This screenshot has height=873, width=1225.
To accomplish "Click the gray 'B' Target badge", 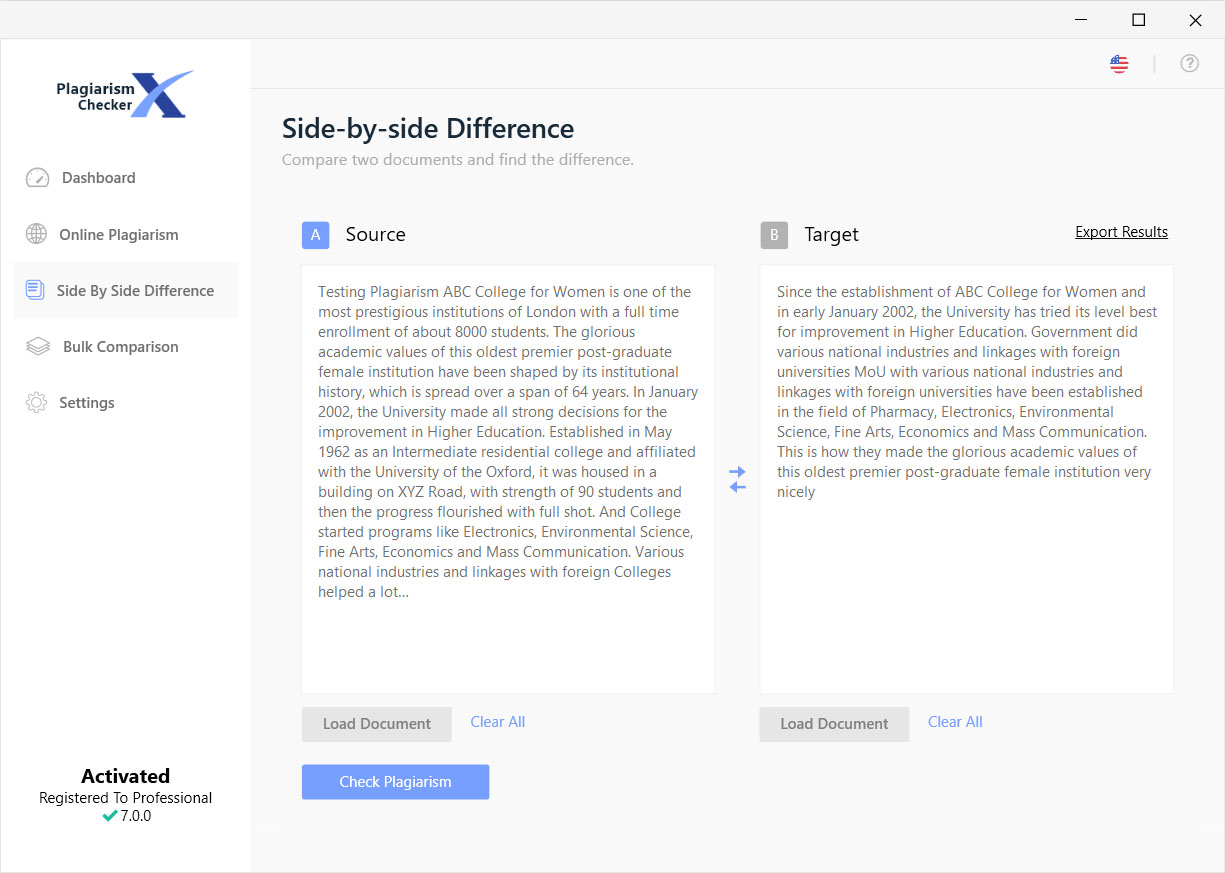I will 774,234.
